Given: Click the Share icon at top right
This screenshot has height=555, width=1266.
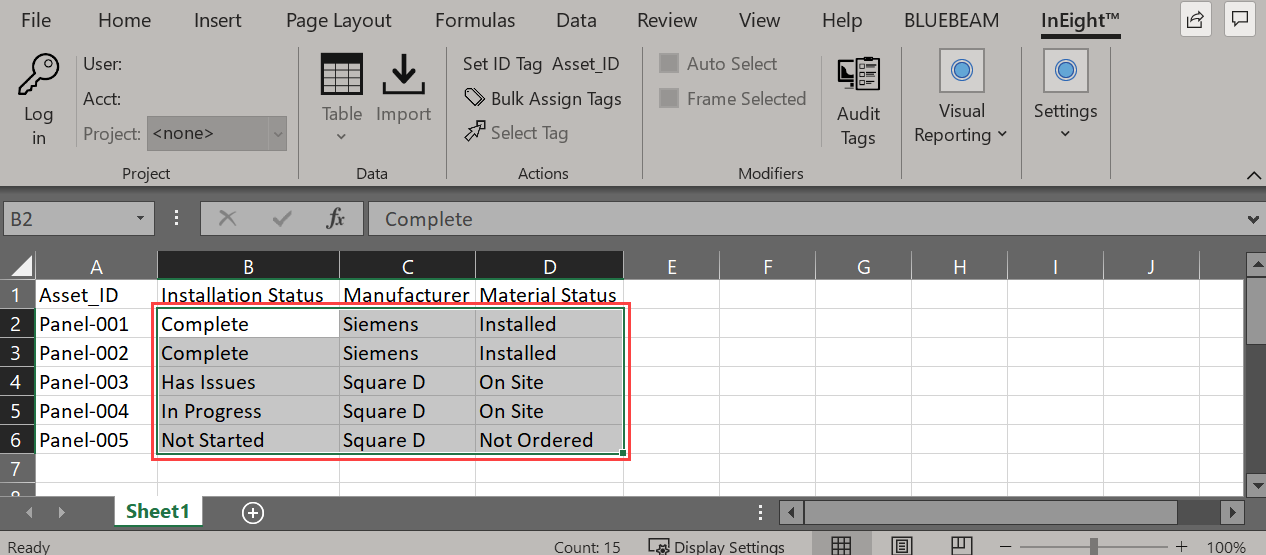Looking at the screenshot, I should [x=1195, y=19].
